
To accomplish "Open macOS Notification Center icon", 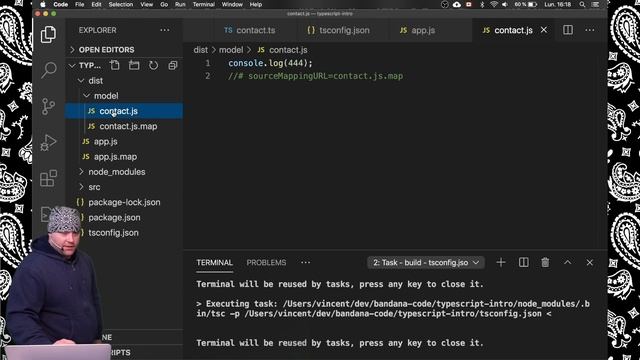I will tap(596, 4).
